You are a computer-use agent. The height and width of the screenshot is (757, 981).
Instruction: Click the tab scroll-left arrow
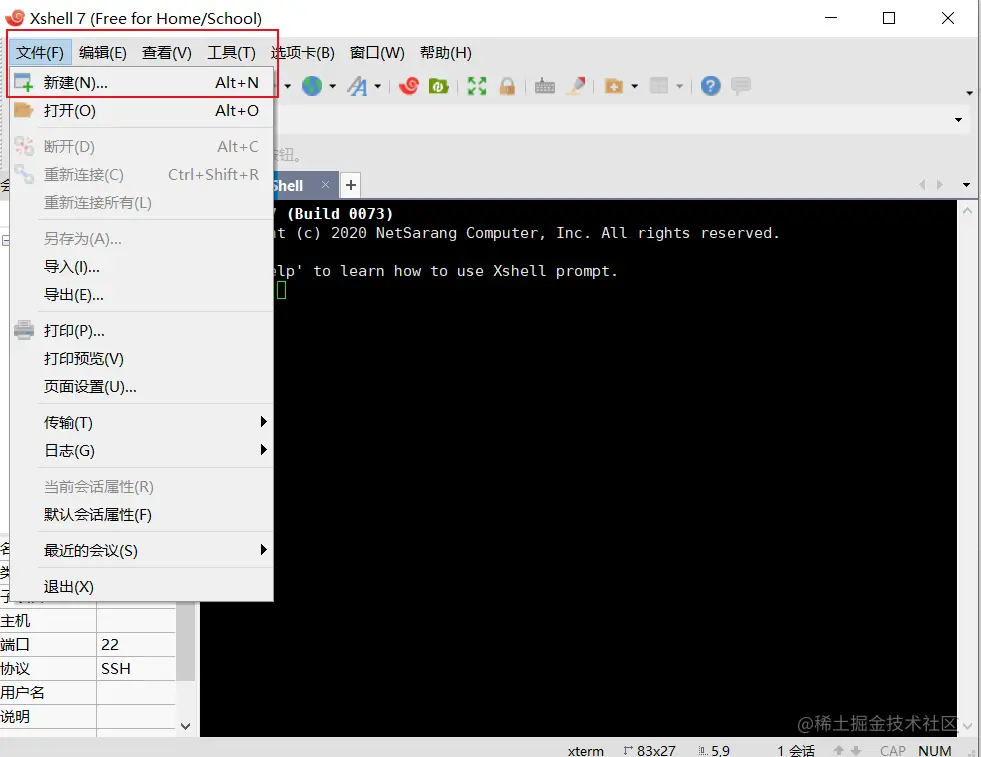[922, 185]
